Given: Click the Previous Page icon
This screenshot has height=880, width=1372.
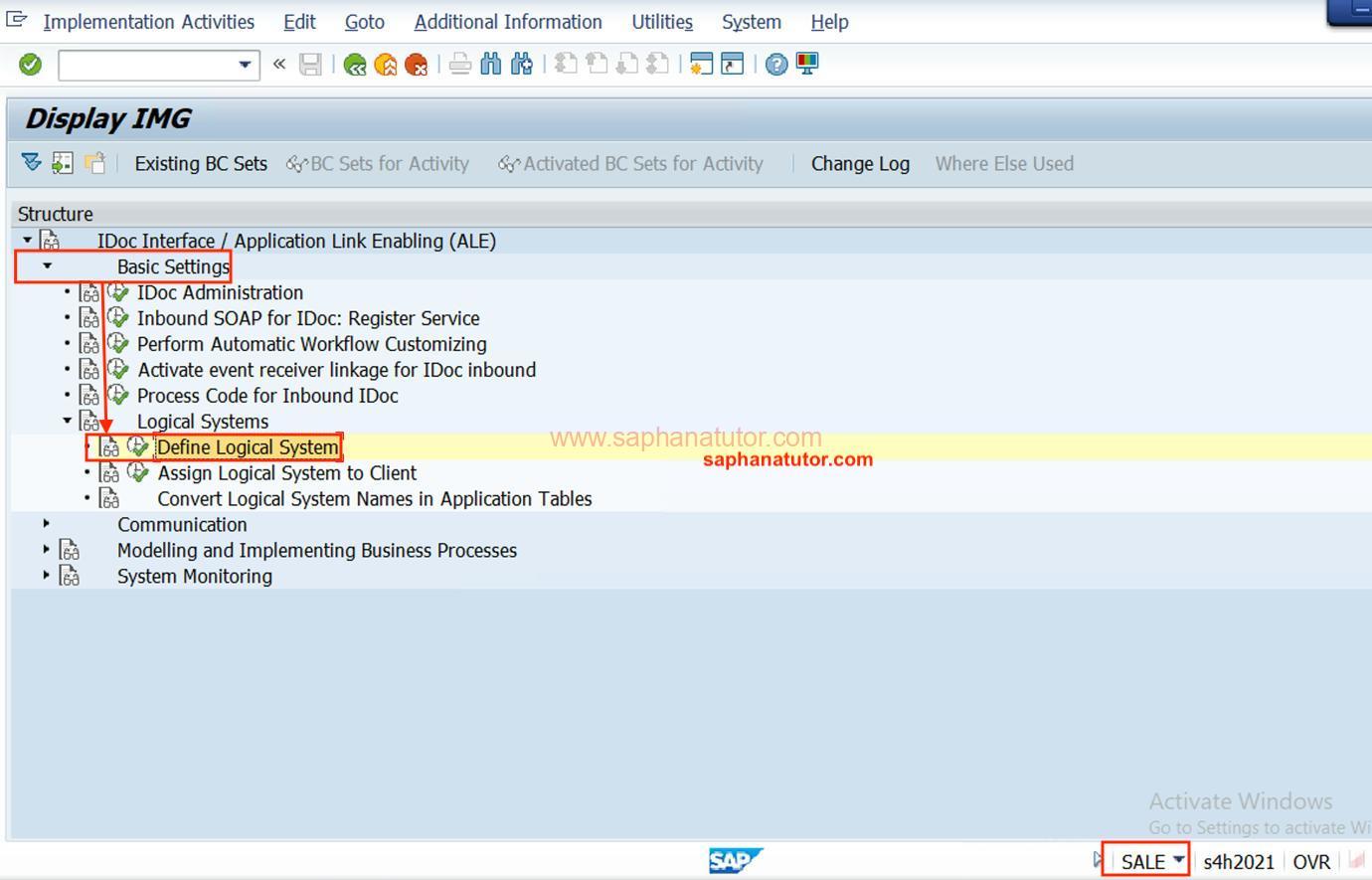Looking at the screenshot, I should (x=597, y=65).
